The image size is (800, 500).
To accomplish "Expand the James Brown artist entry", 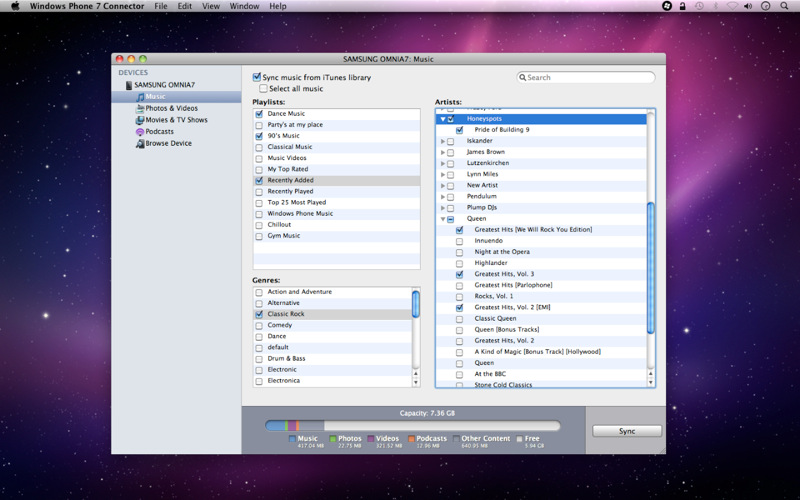I will 443,152.
